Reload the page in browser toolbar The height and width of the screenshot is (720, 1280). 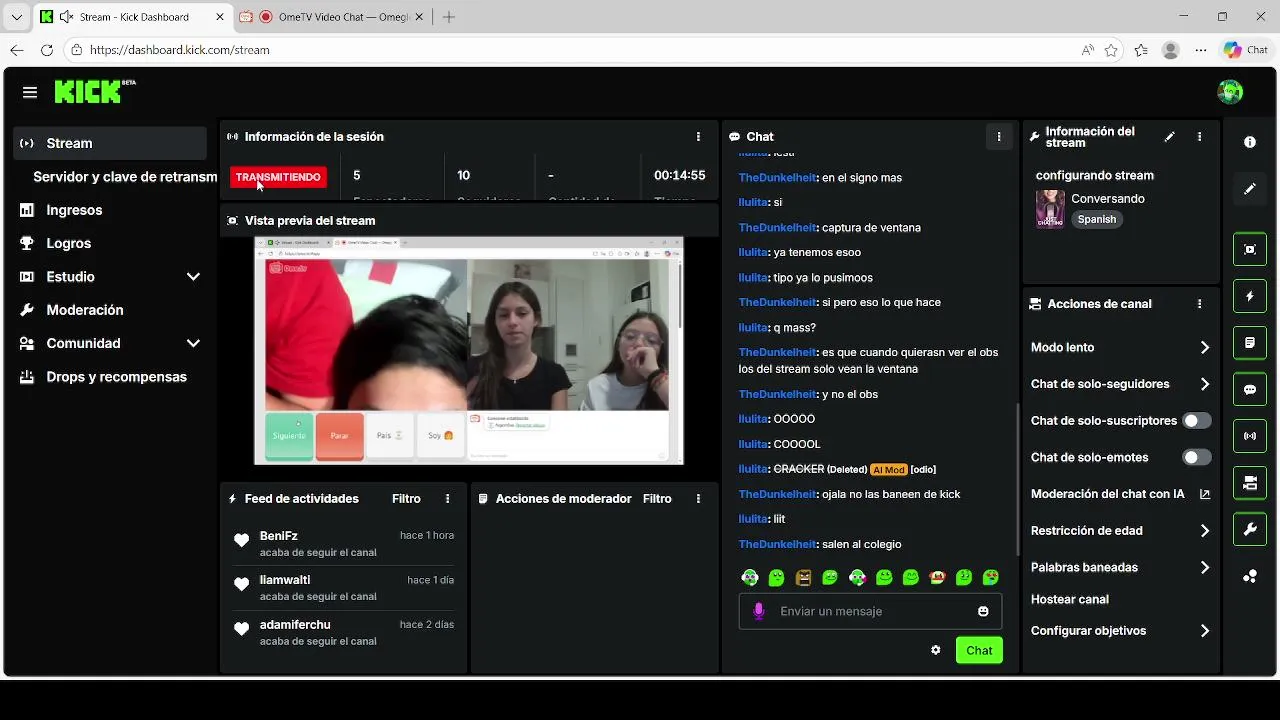[x=47, y=50]
